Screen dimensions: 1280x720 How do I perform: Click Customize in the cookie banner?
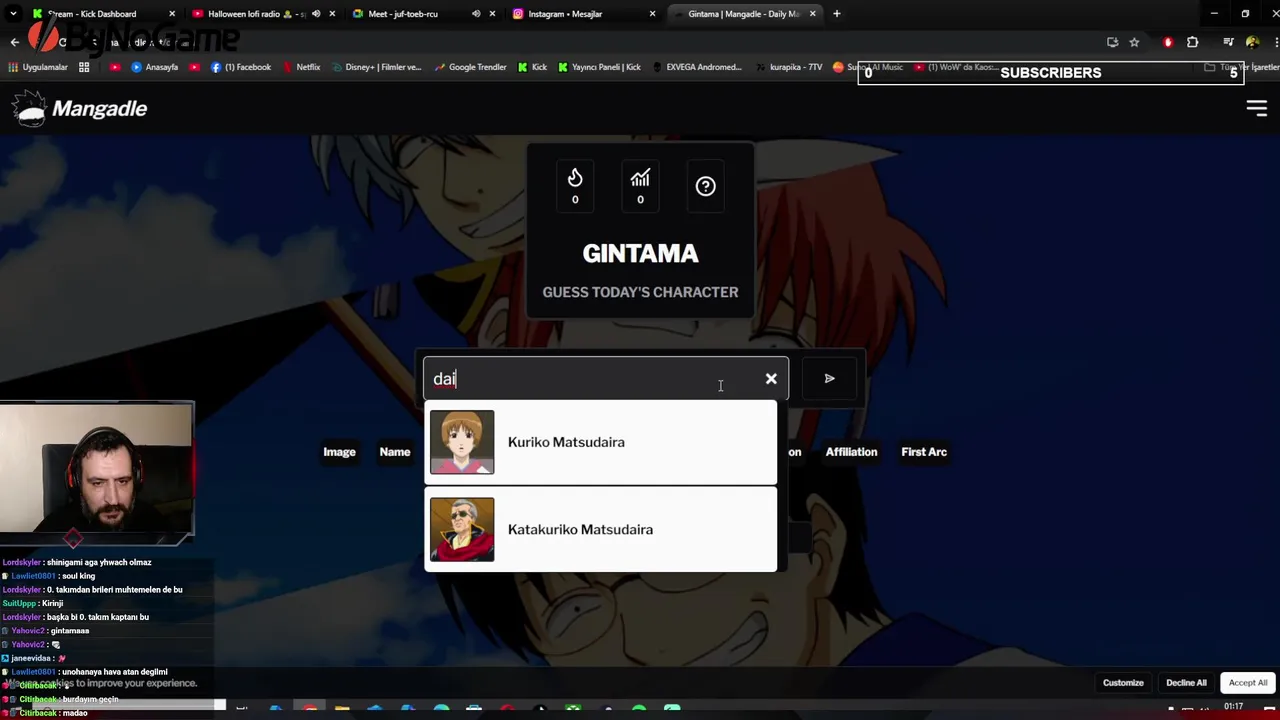(1123, 683)
